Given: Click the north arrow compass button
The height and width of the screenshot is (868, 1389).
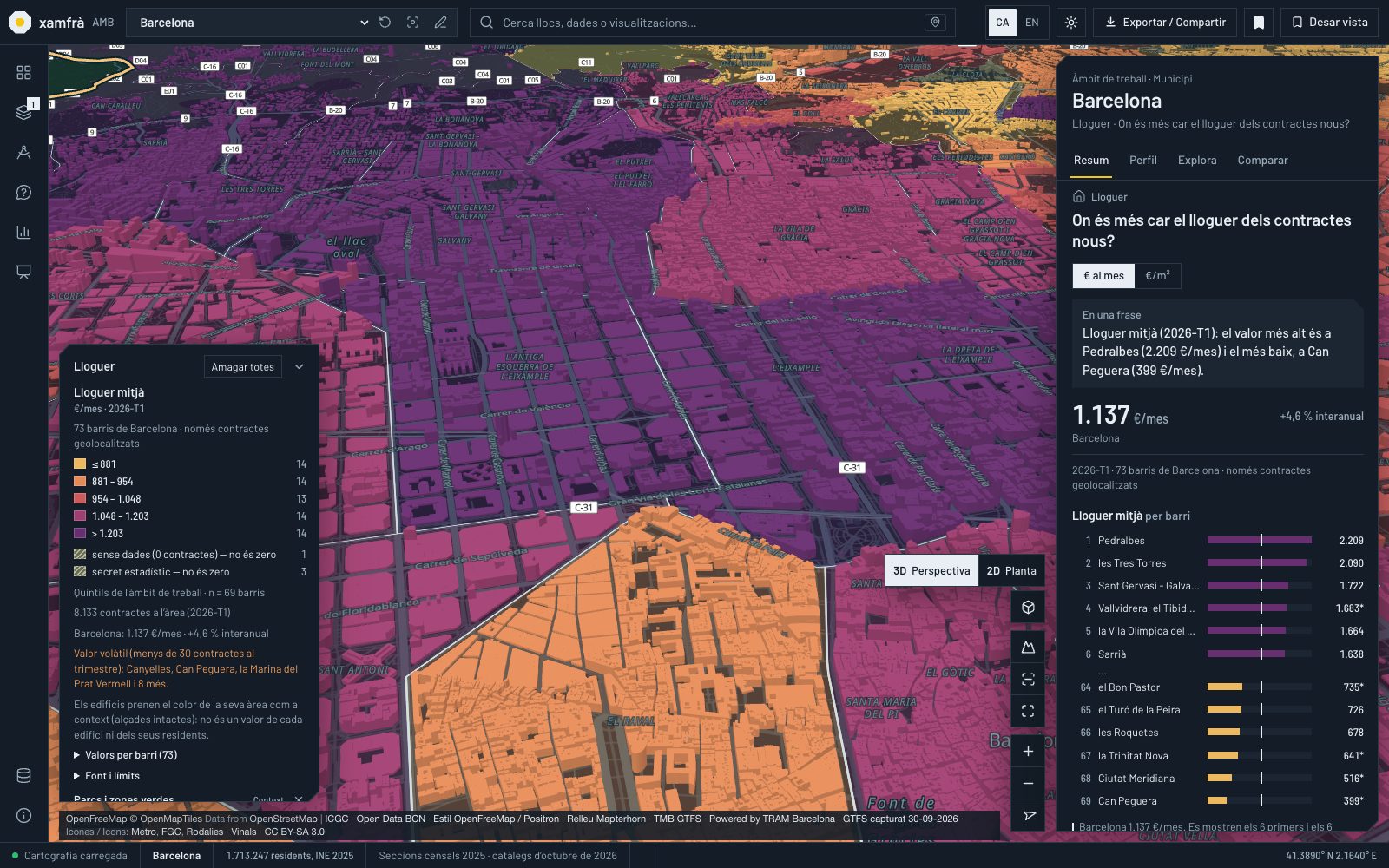Looking at the screenshot, I should coord(1028,816).
